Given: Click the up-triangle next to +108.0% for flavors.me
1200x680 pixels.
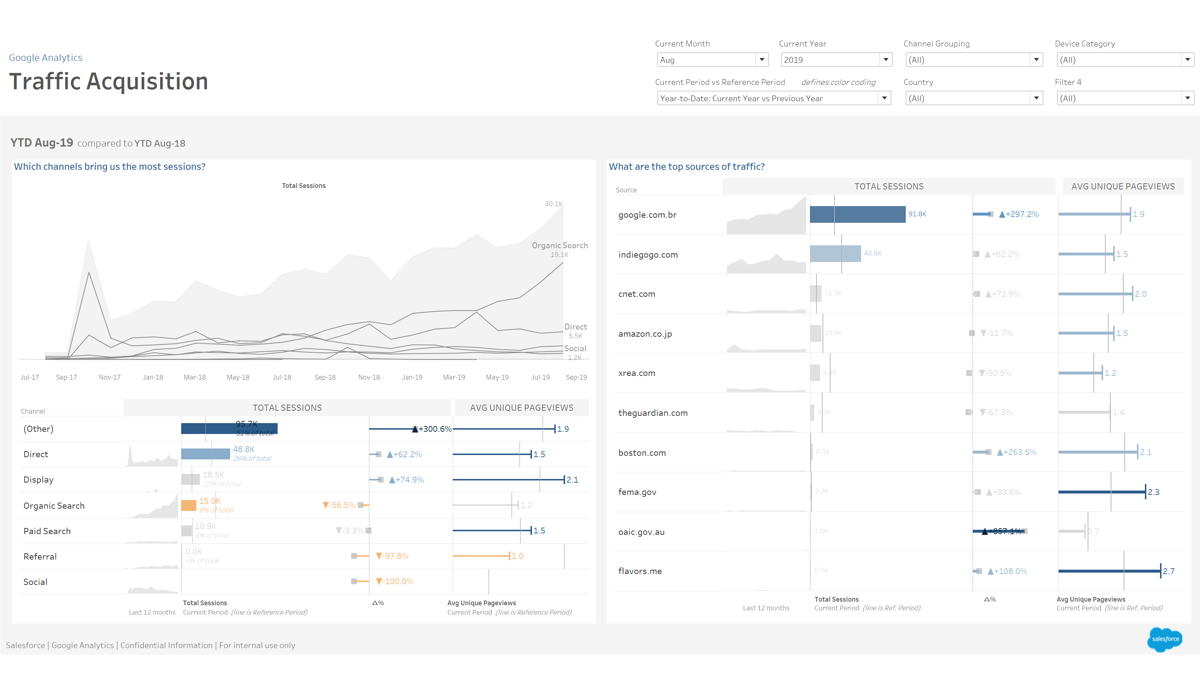Looking at the screenshot, I should (990, 572).
